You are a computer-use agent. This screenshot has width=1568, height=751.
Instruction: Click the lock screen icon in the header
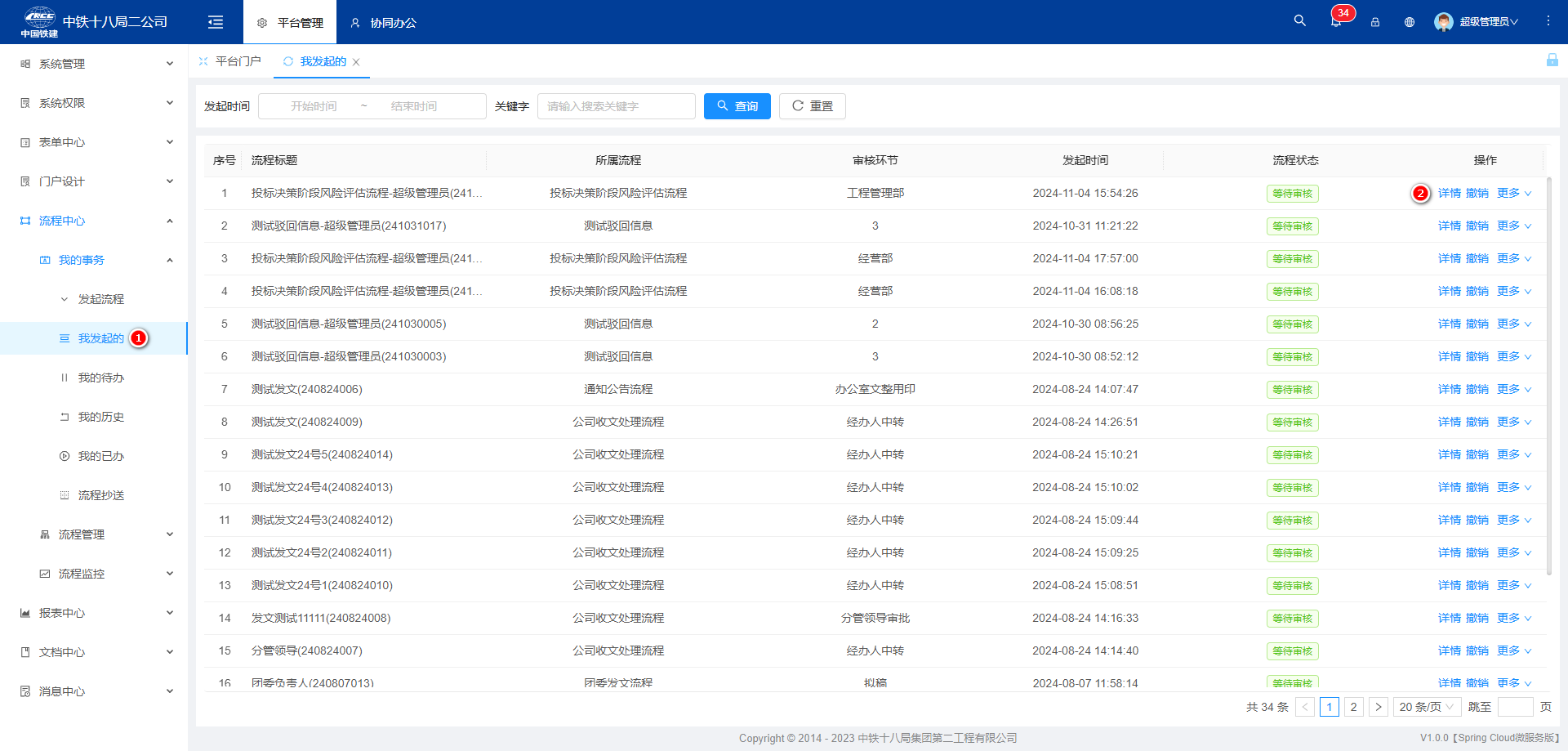point(1375,22)
